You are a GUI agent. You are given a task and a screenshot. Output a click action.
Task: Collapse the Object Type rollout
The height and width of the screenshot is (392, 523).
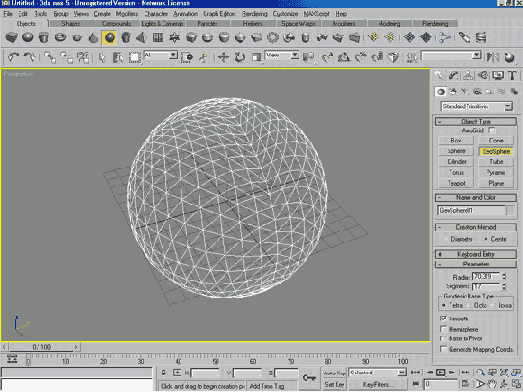(x=476, y=121)
